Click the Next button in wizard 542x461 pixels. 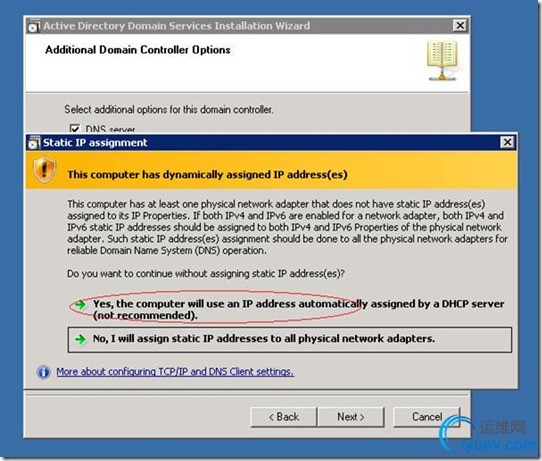coord(351,417)
